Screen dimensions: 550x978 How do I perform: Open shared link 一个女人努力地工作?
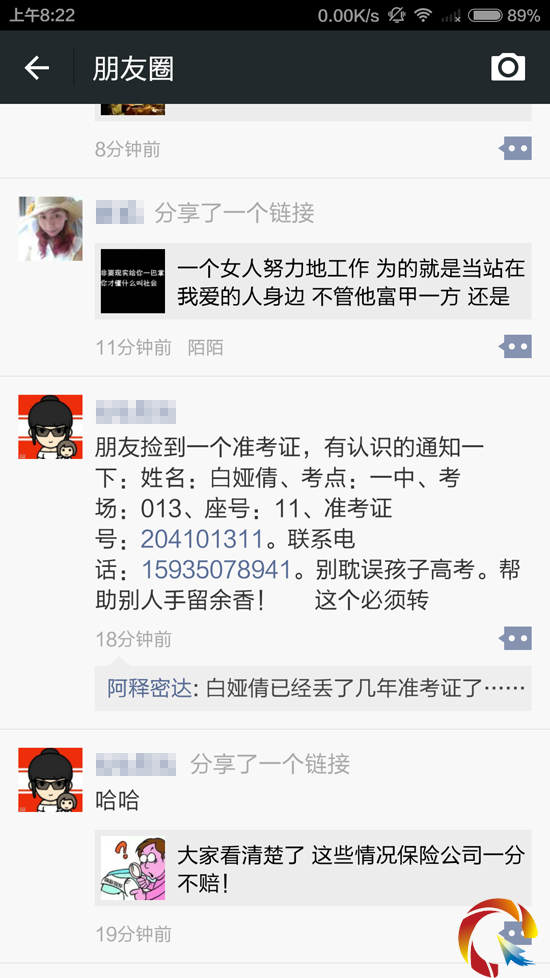[x=313, y=281]
